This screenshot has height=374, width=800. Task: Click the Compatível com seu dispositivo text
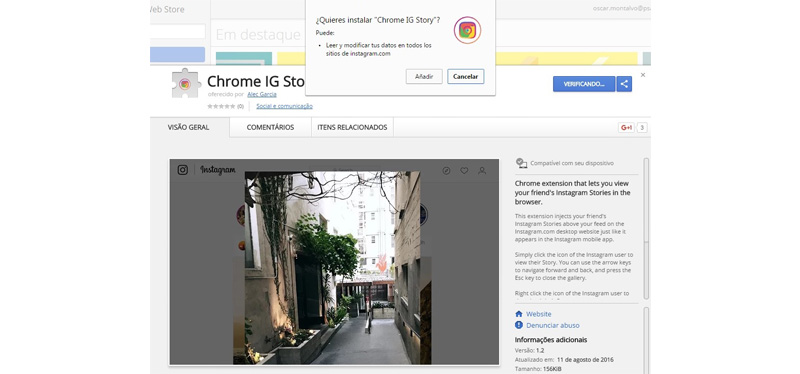tap(572, 163)
